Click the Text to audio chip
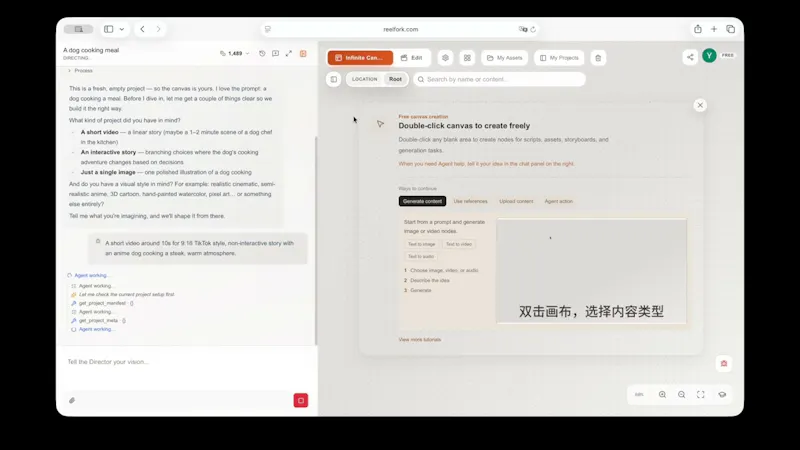This screenshot has width=800, height=450. tap(421, 257)
